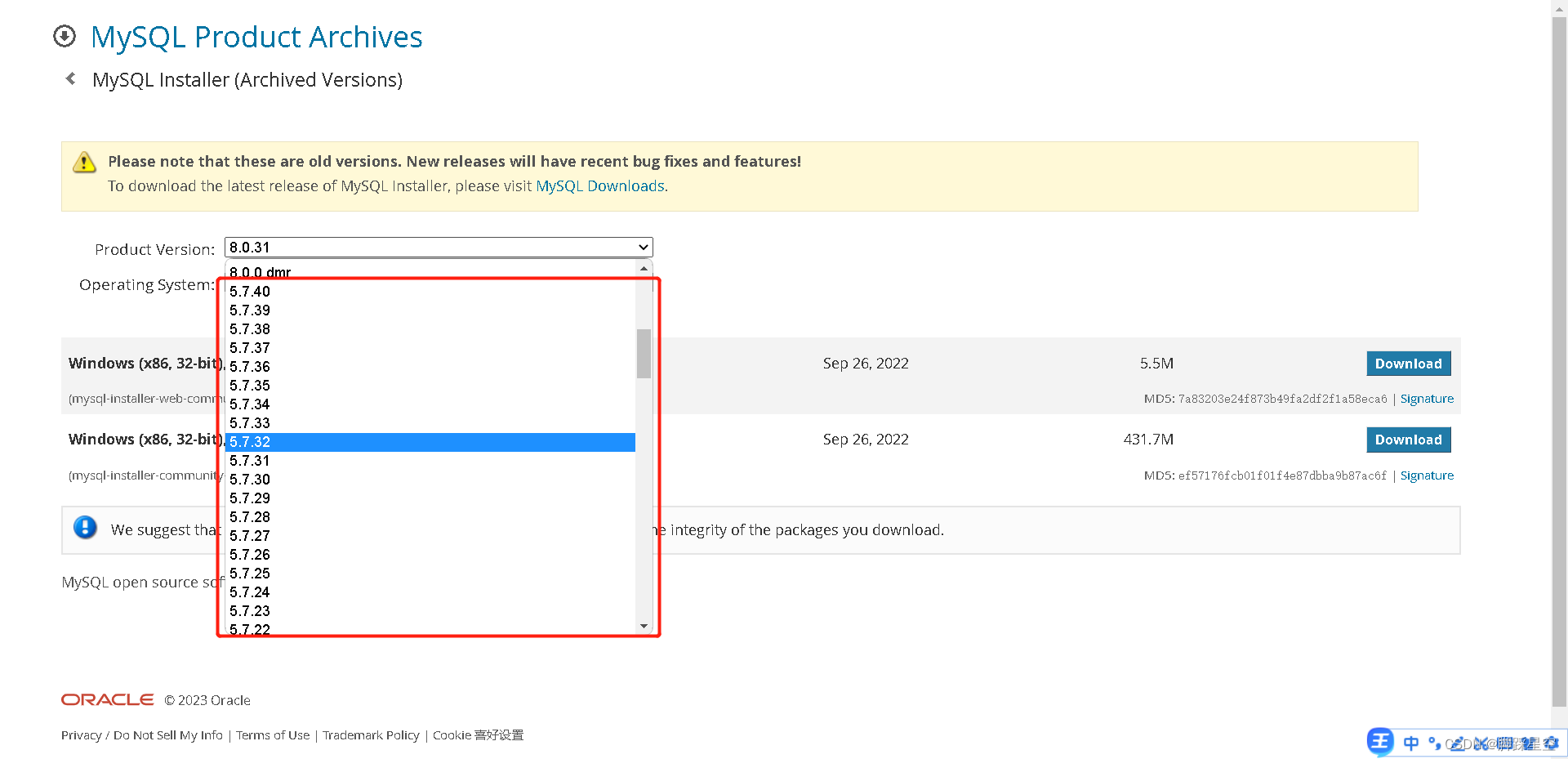Select version 5.7.35 from the list
This screenshot has width=1568, height=759.
[x=430, y=386]
